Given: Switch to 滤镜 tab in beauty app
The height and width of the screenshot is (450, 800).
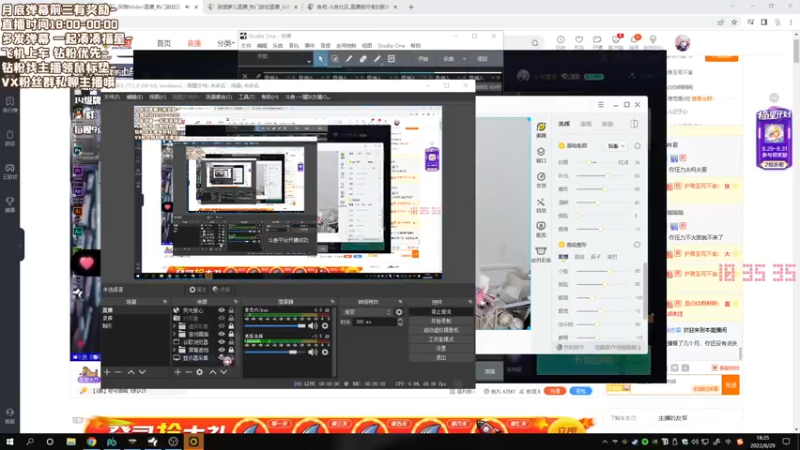Looking at the screenshot, I should click(x=586, y=124).
